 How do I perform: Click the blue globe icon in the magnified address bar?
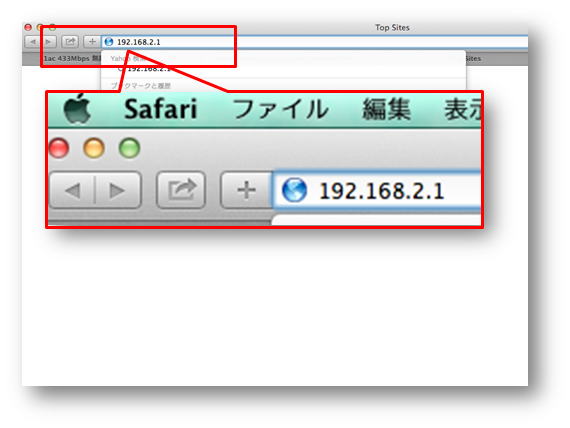tap(294, 190)
